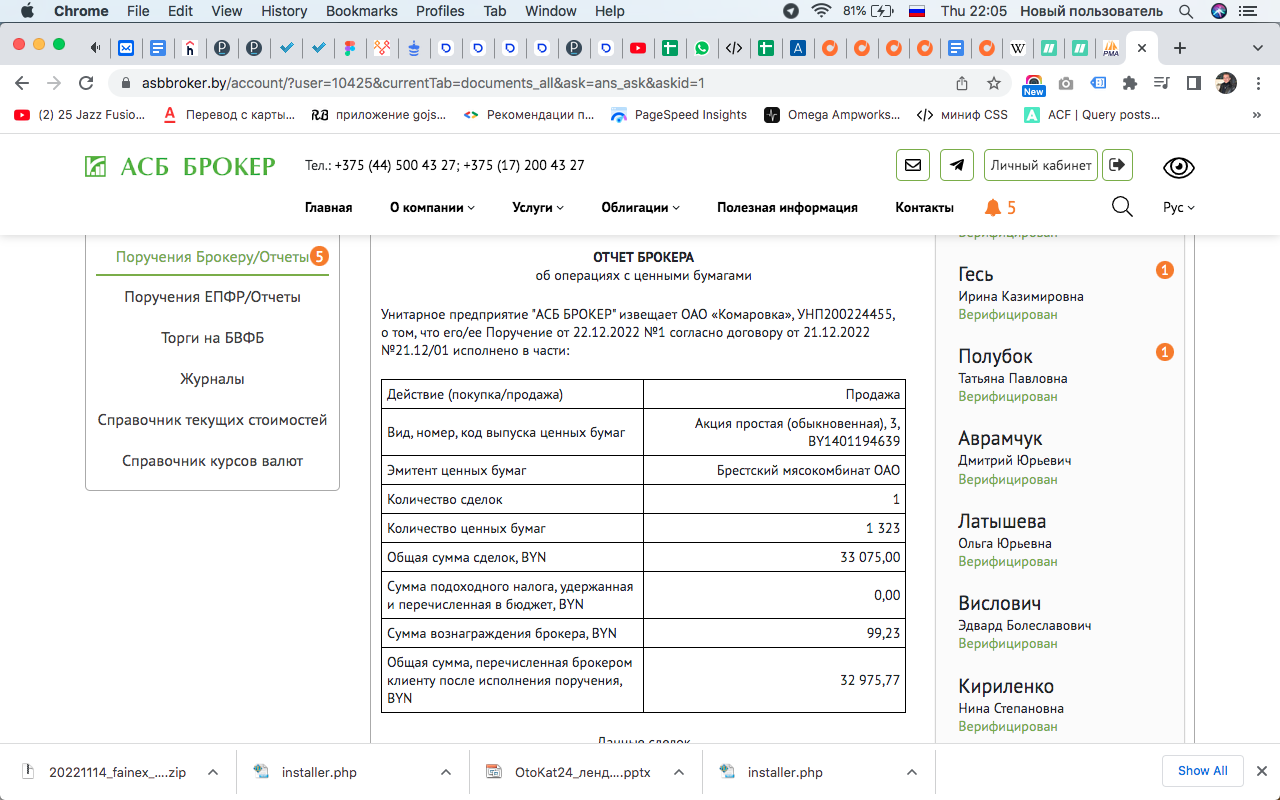1280x800 pixels.
Task: Close the downloads bar
Action: click(x=1262, y=771)
